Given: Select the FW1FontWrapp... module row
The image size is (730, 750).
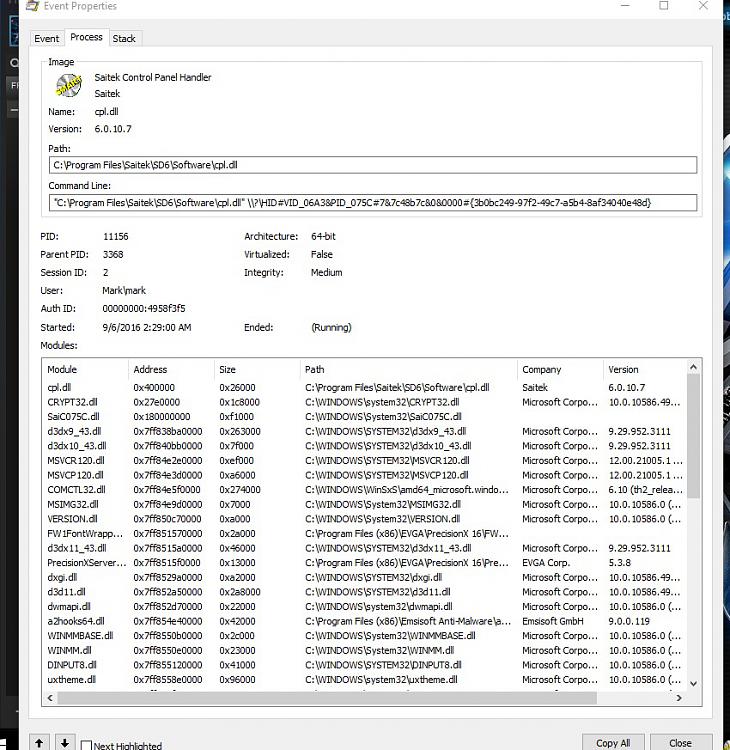Looking at the screenshot, I should click(365, 533).
